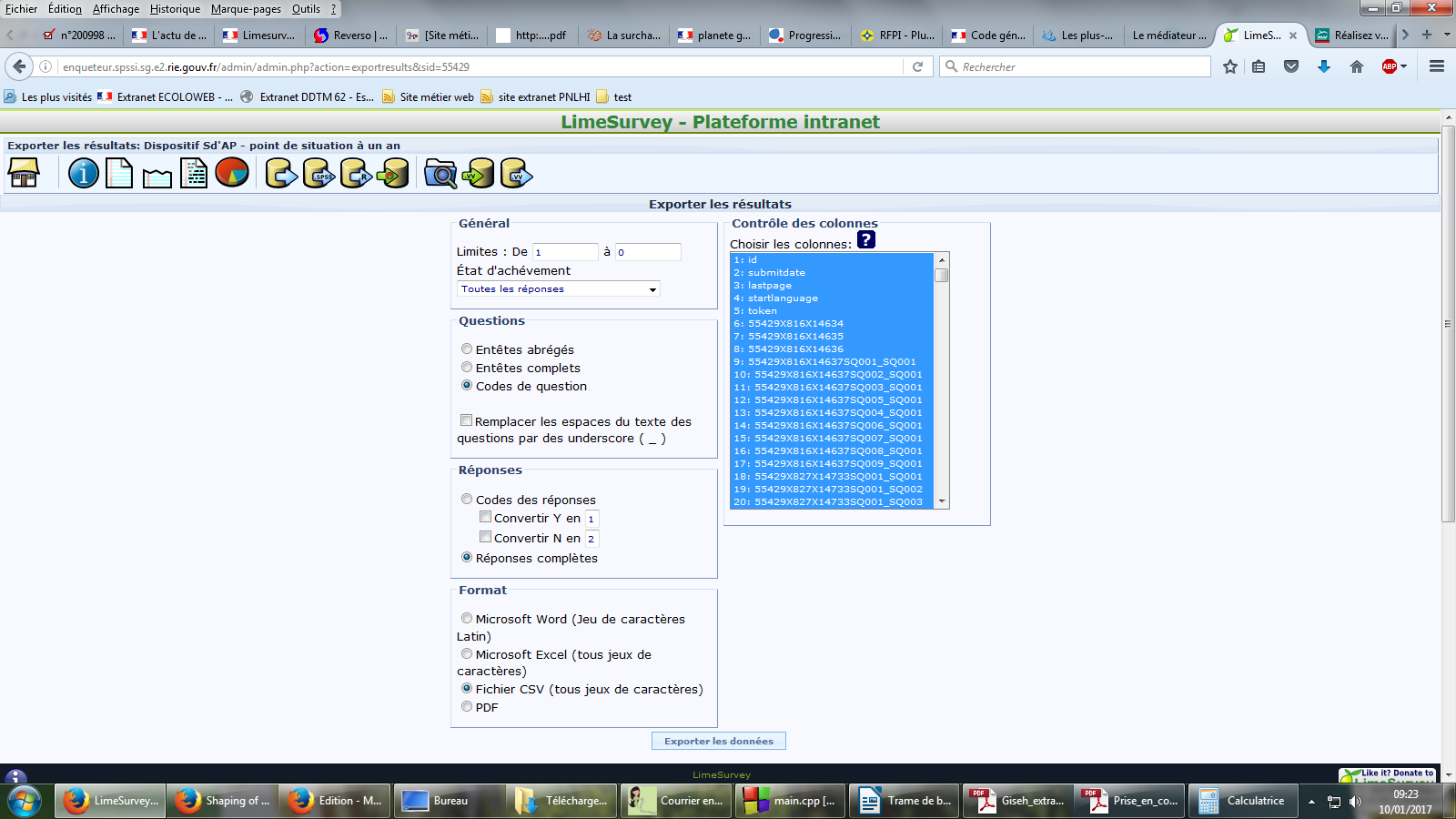Click the Adblock Plus icon in browser toolbar

pos(1389,66)
